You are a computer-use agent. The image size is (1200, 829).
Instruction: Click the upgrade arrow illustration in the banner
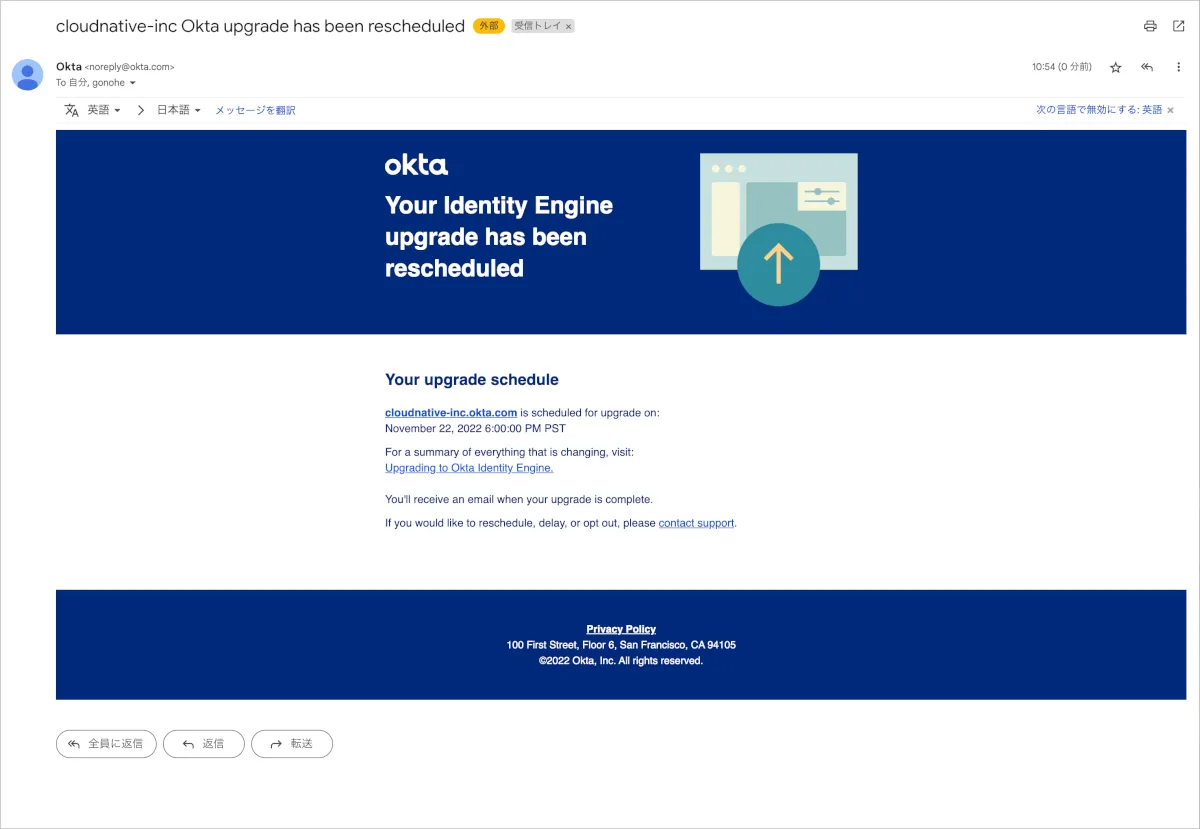coord(778,229)
